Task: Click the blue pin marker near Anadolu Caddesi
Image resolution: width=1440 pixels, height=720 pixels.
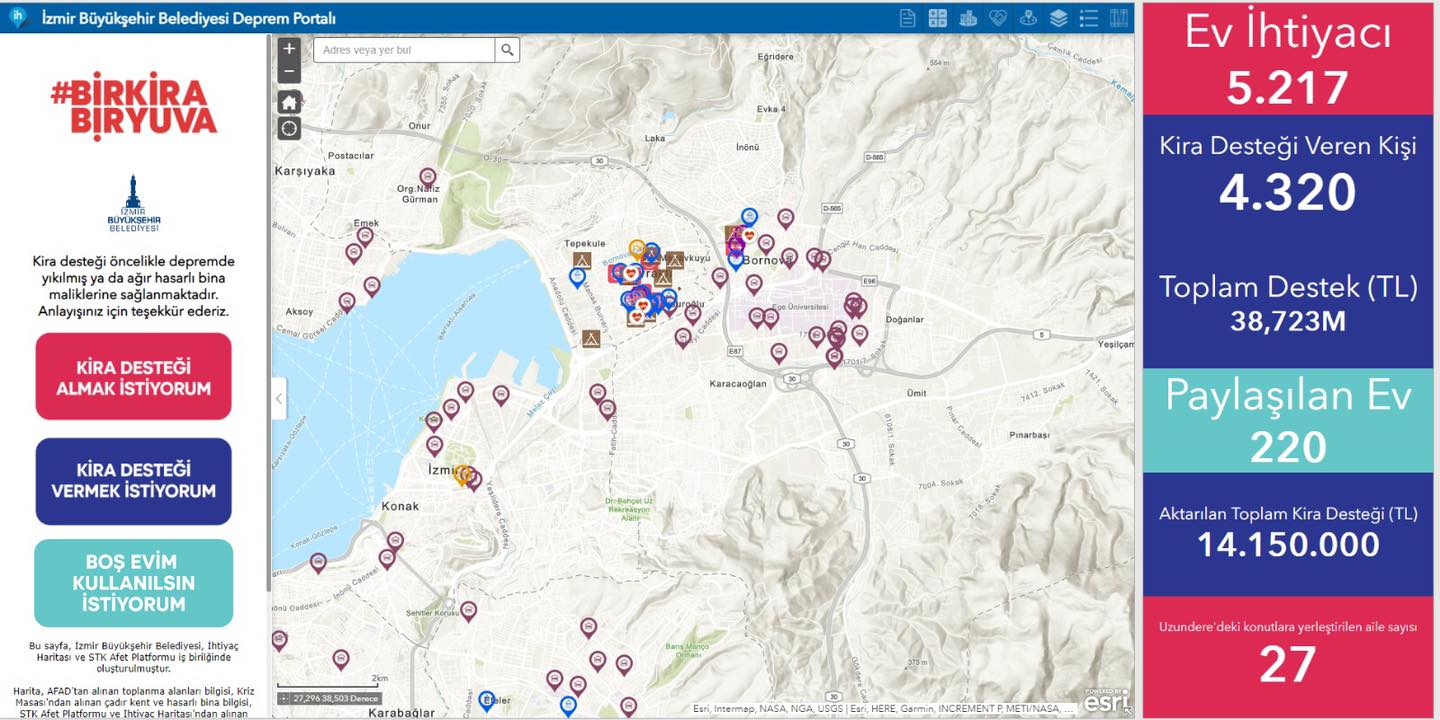Action: 576,277
